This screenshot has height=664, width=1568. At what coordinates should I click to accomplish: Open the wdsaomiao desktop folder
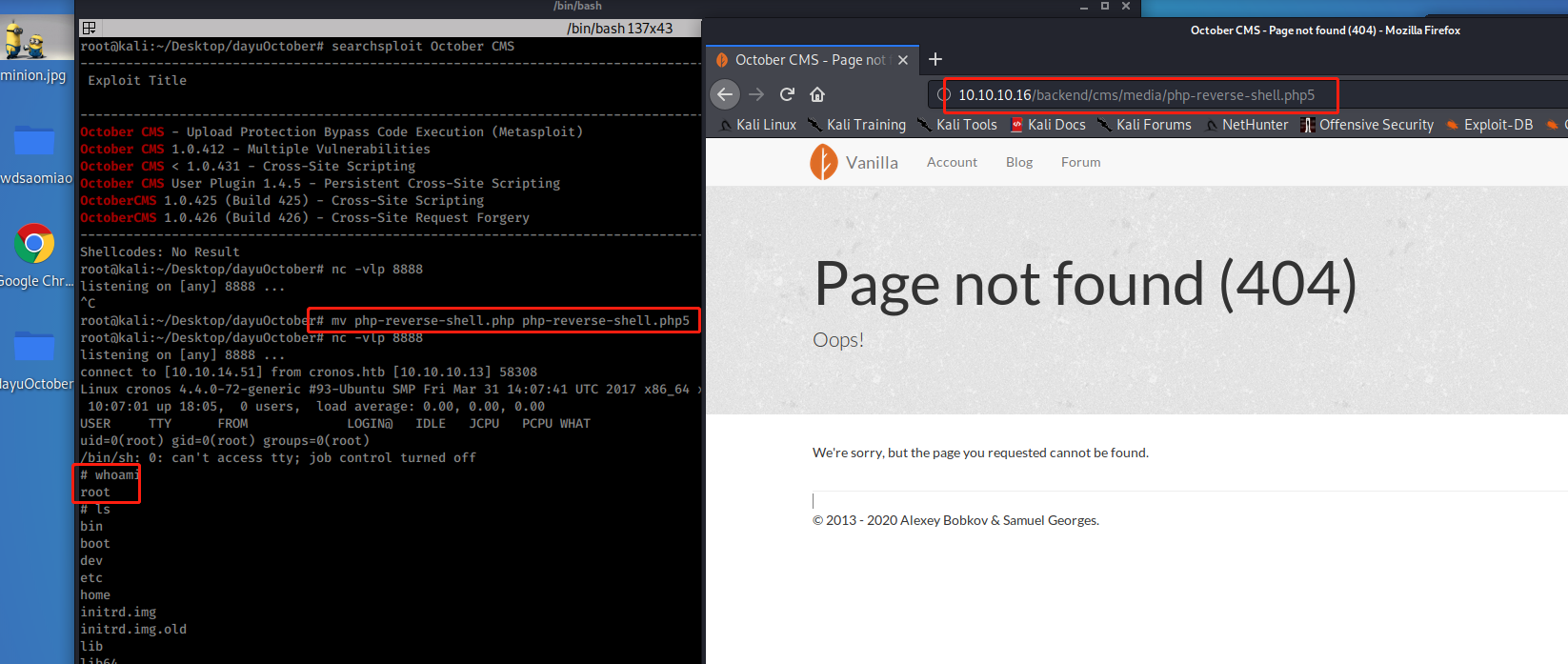[36, 152]
